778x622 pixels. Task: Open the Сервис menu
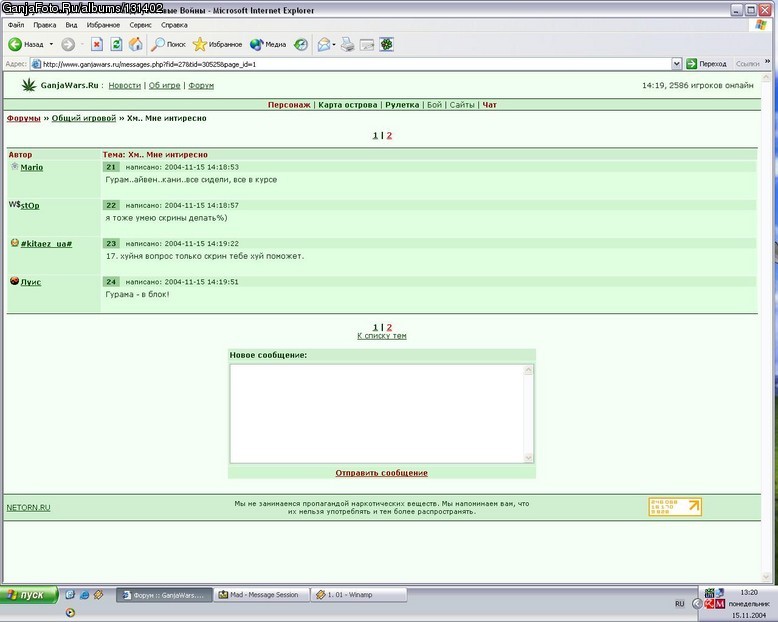(140, 25)
